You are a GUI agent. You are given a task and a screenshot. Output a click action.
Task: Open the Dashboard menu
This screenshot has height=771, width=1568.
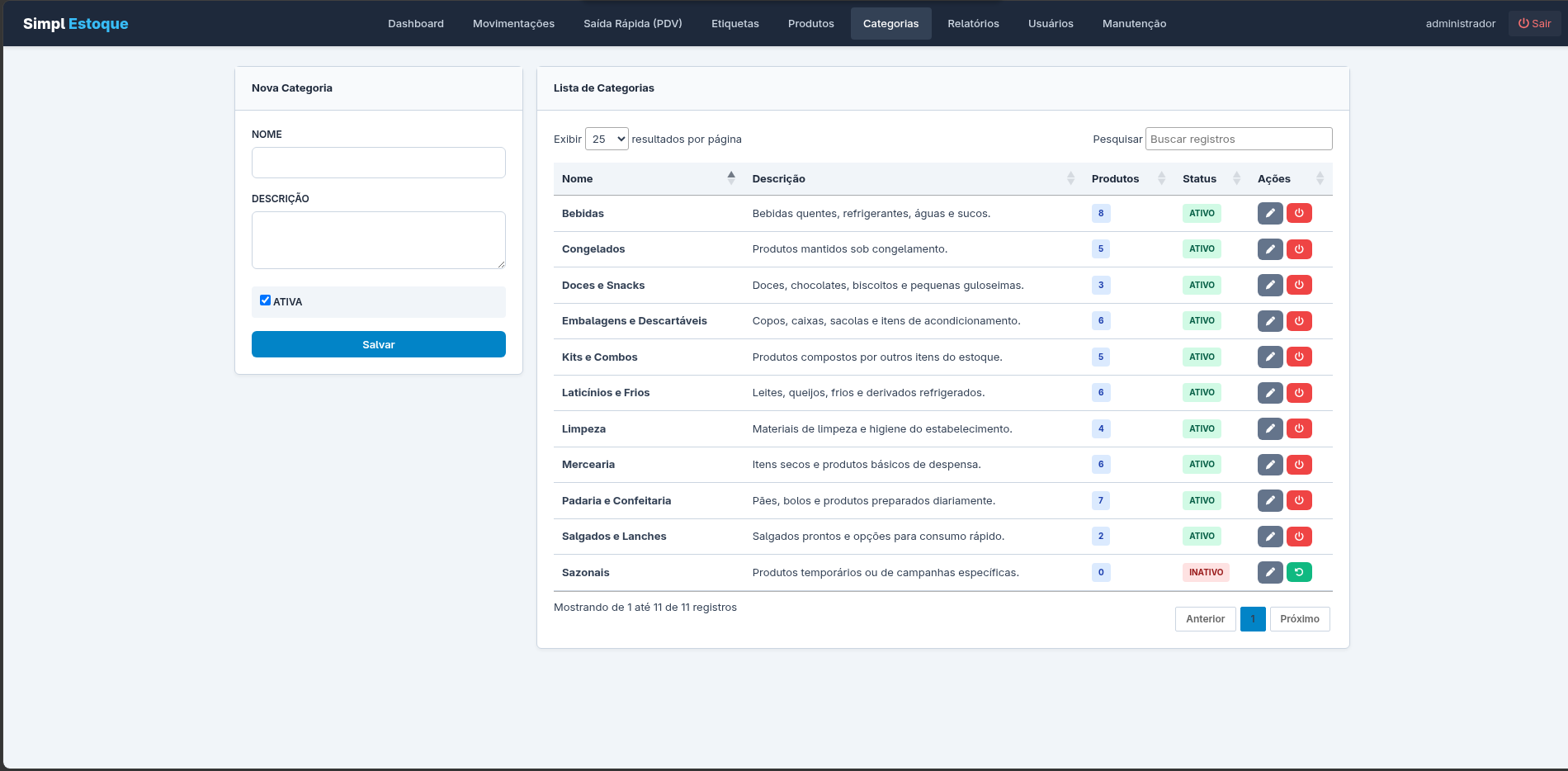coord(416,23)
